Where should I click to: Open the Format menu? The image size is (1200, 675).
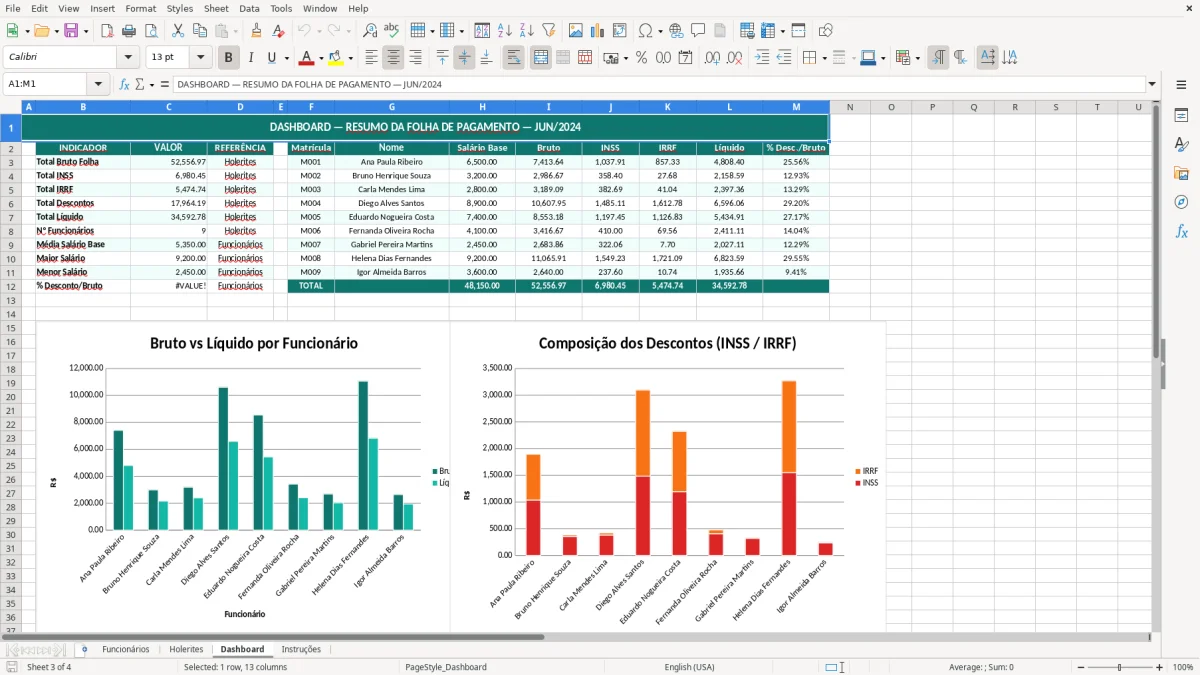(x=140, y=8)
